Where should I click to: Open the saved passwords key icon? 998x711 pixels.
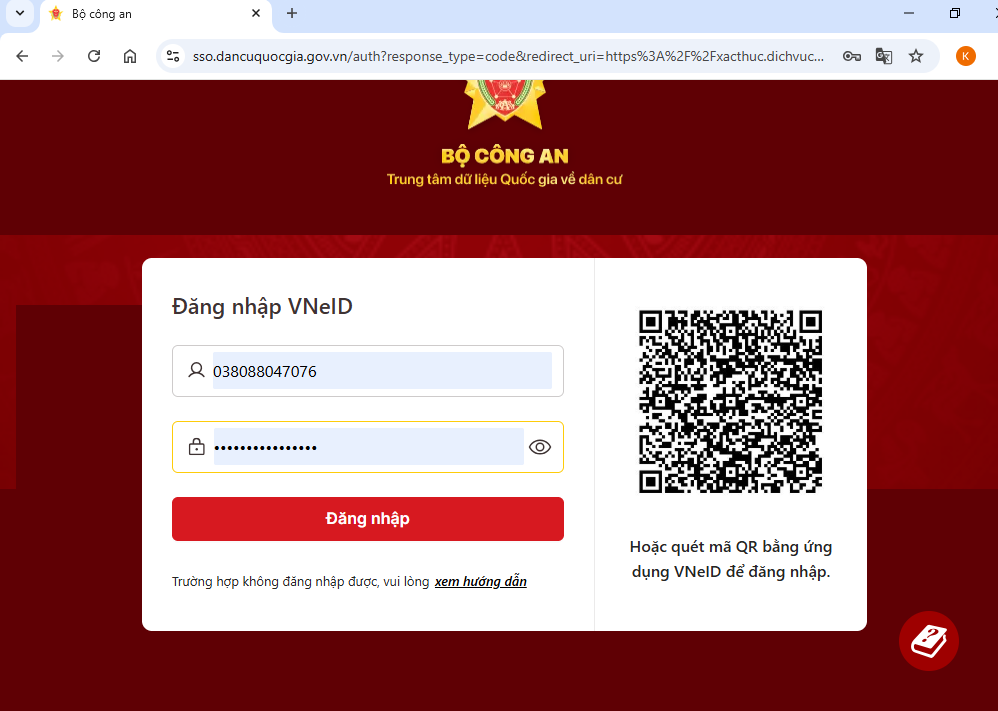click(x=852, y=56)
